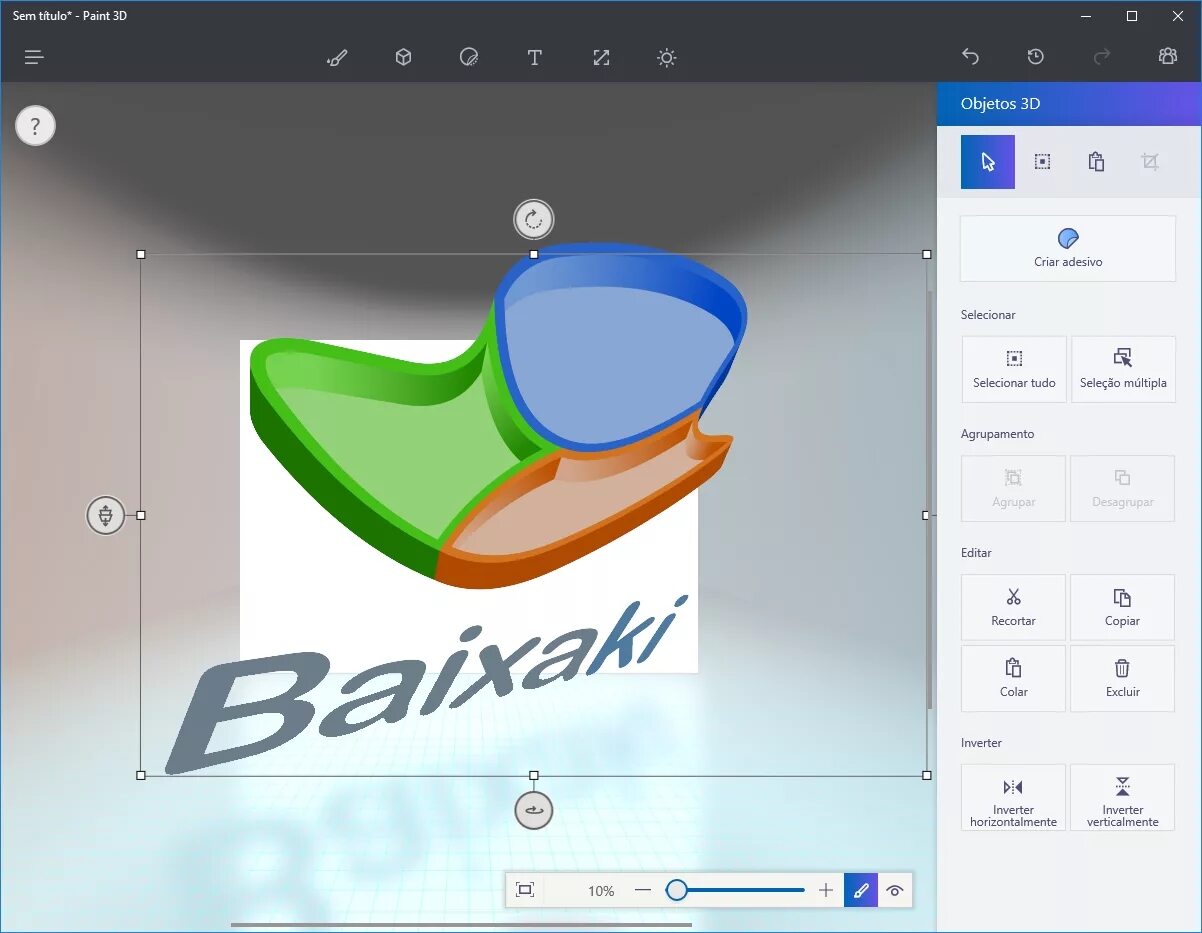Open the History clock icon

tap(1035, 57)
